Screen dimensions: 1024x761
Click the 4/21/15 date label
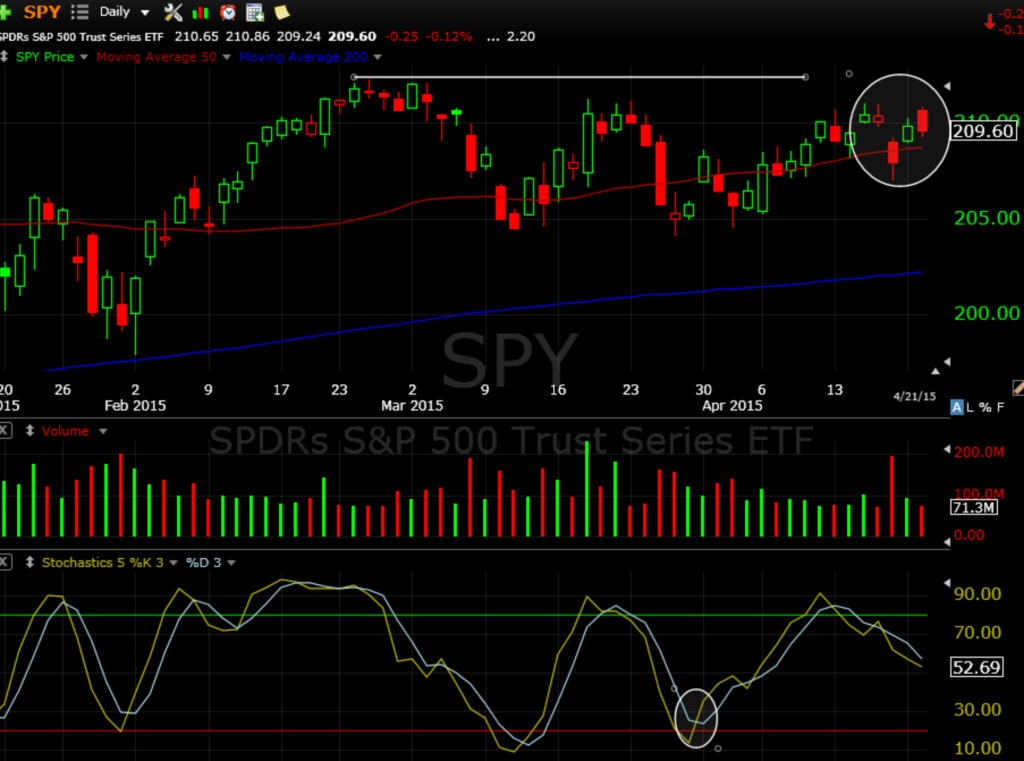point(914,397)
